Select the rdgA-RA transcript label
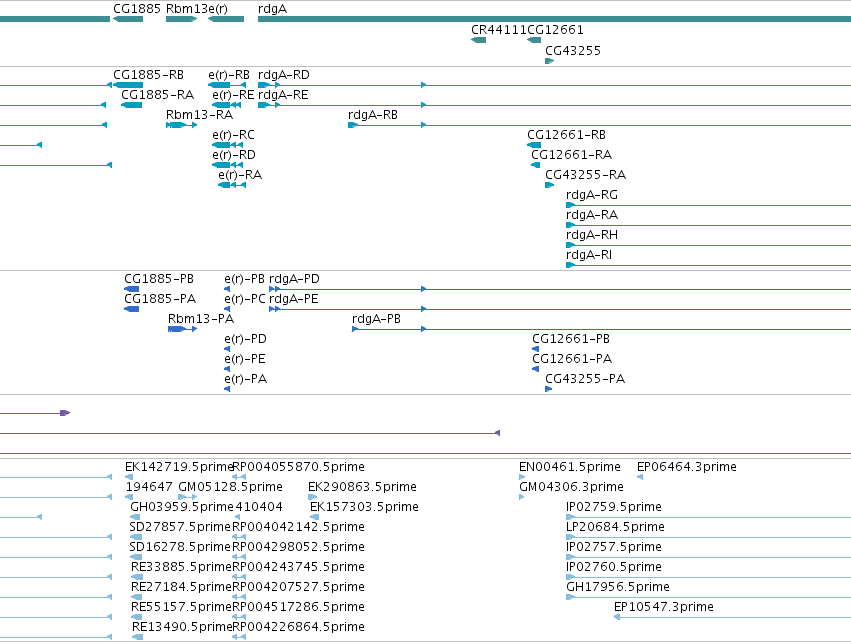This screenshot has width=851, height=642. (592, 215)
